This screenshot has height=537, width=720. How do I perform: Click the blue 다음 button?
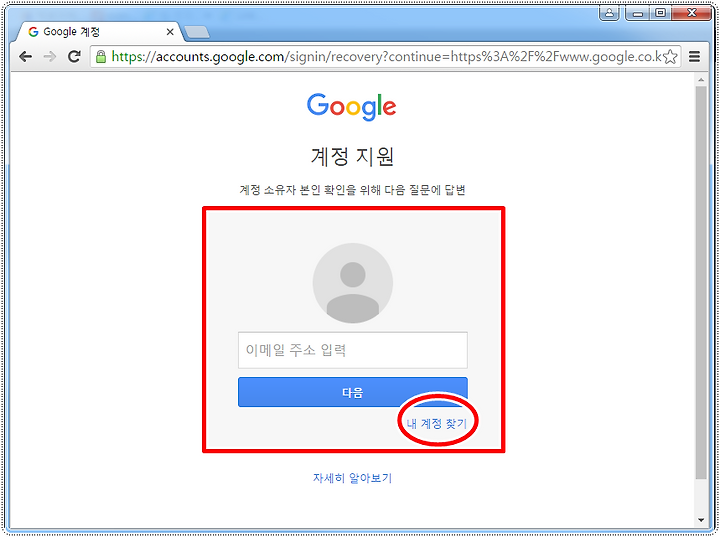pyautogui.click(x=353, y=392)
